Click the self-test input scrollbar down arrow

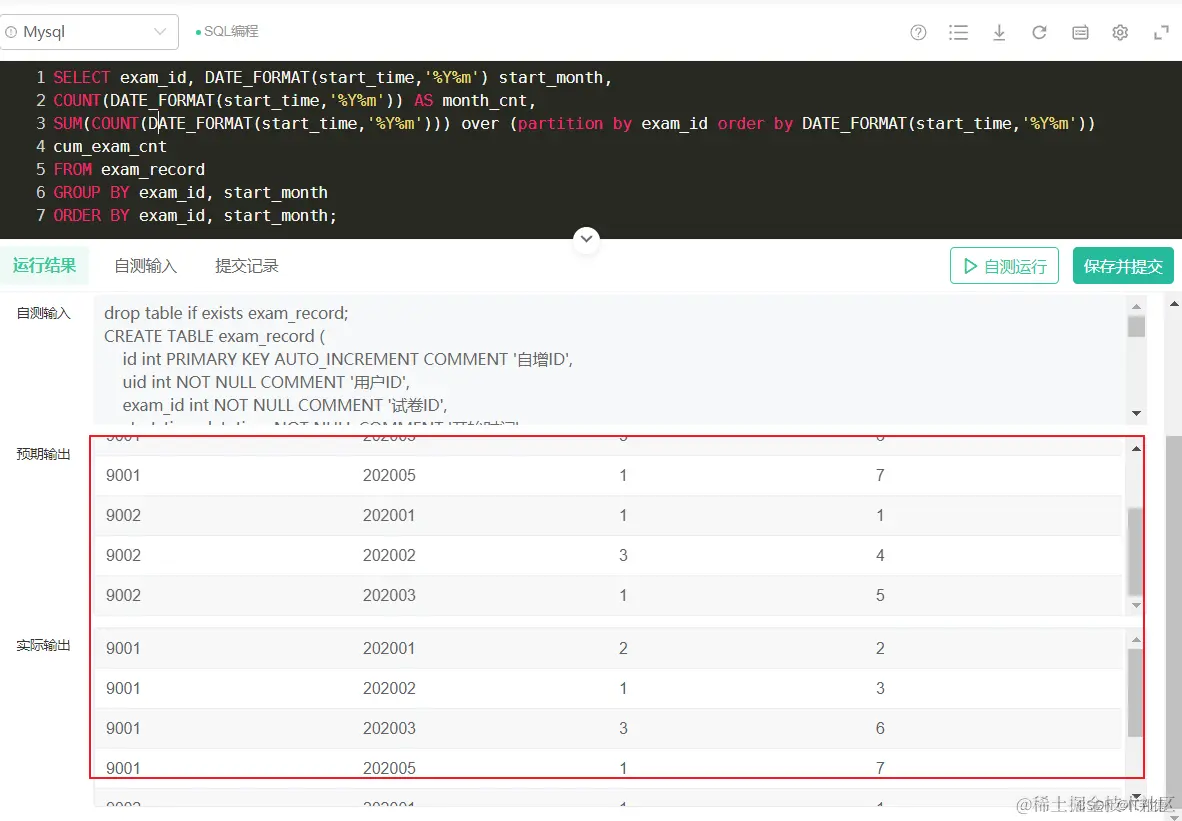[1137, 413]
